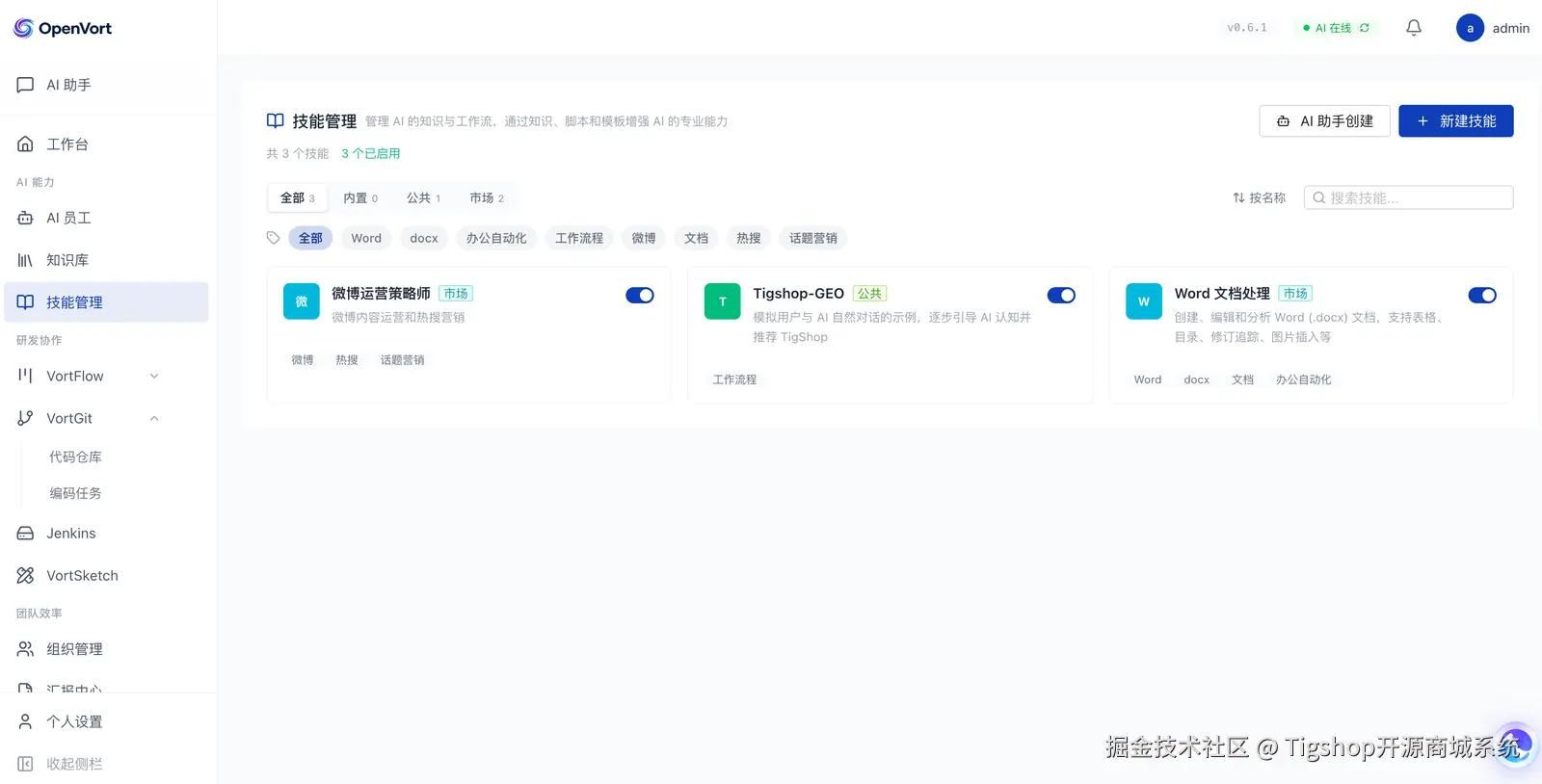Filter skills by the 话题营销 tag
Screen dimensions: 1542x784
click(813, 239)
